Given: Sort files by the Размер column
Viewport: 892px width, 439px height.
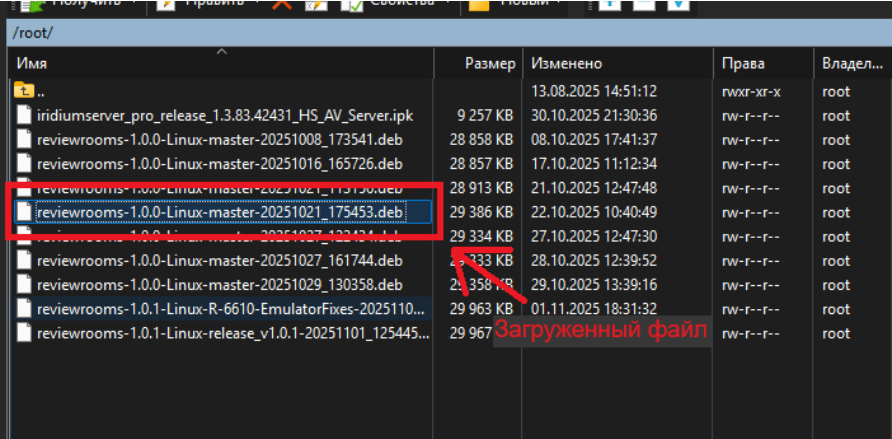Looking at the screenshot, I should pyautogui.click(x=478, y=63).
